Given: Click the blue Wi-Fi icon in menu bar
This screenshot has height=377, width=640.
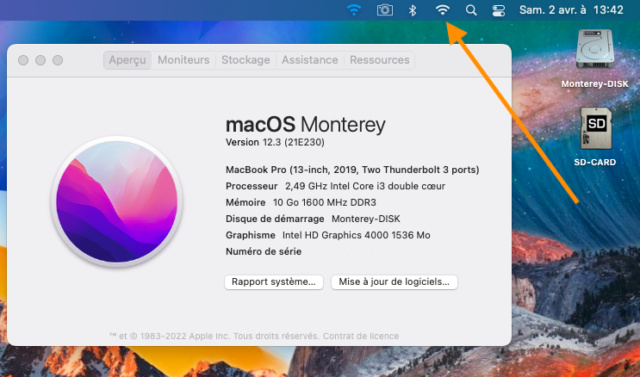Looking at the screenshot, I should [354, 10].
